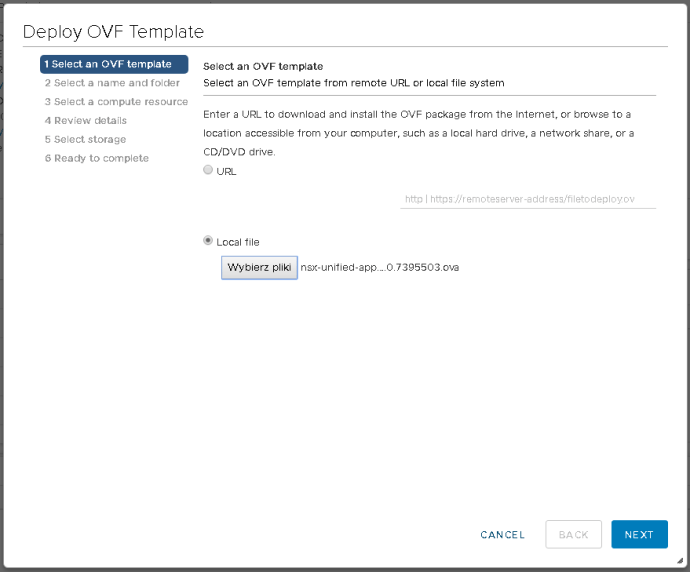Go to step 2 Select a name and folder
Image resolution: width=690 pixels, height=572 pixels.
click(111, 83)
